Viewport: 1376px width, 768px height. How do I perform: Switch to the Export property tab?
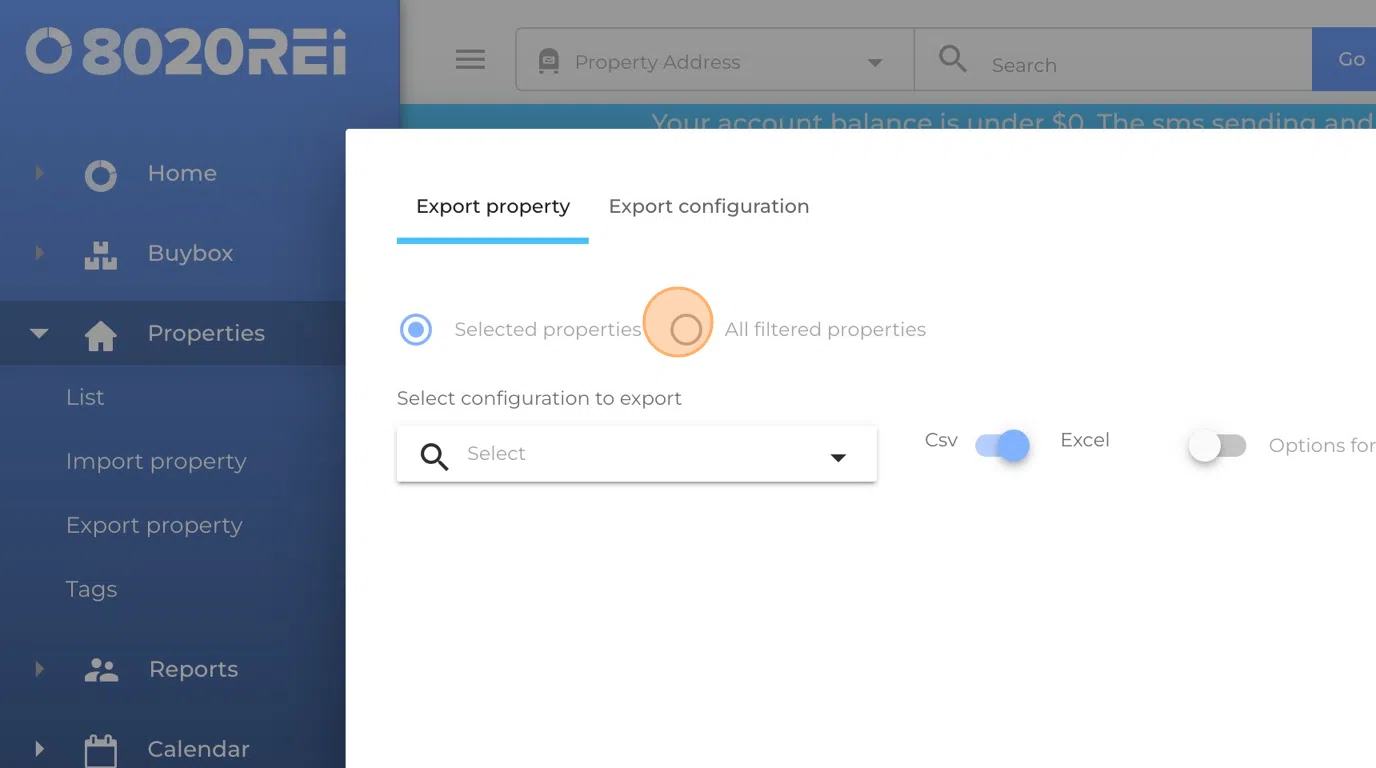pos(493,206)
